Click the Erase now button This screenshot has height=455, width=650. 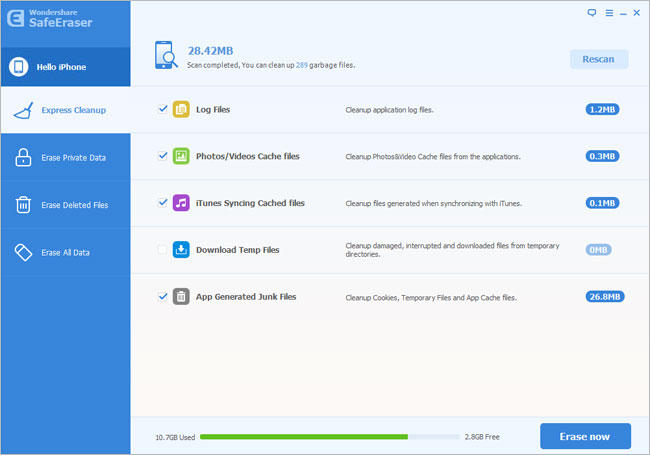[585, 436]
